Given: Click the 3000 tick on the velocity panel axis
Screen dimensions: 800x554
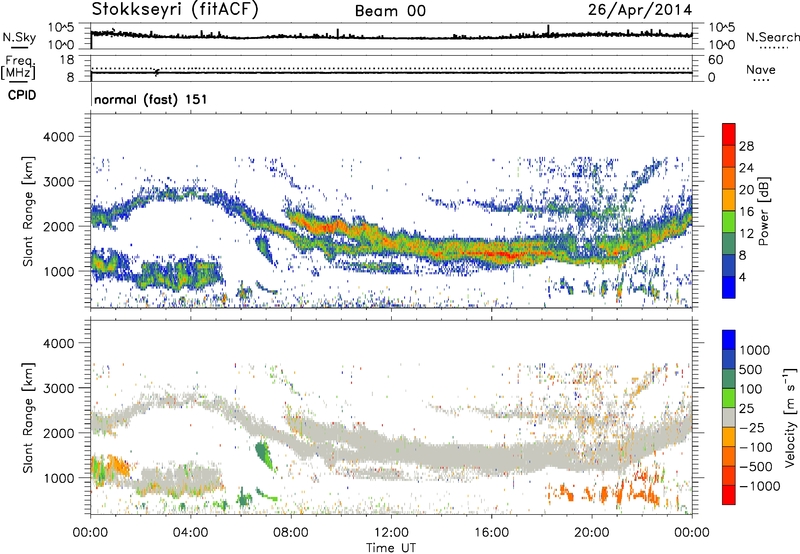Looking at the screenshot, I should coord(59,388).
